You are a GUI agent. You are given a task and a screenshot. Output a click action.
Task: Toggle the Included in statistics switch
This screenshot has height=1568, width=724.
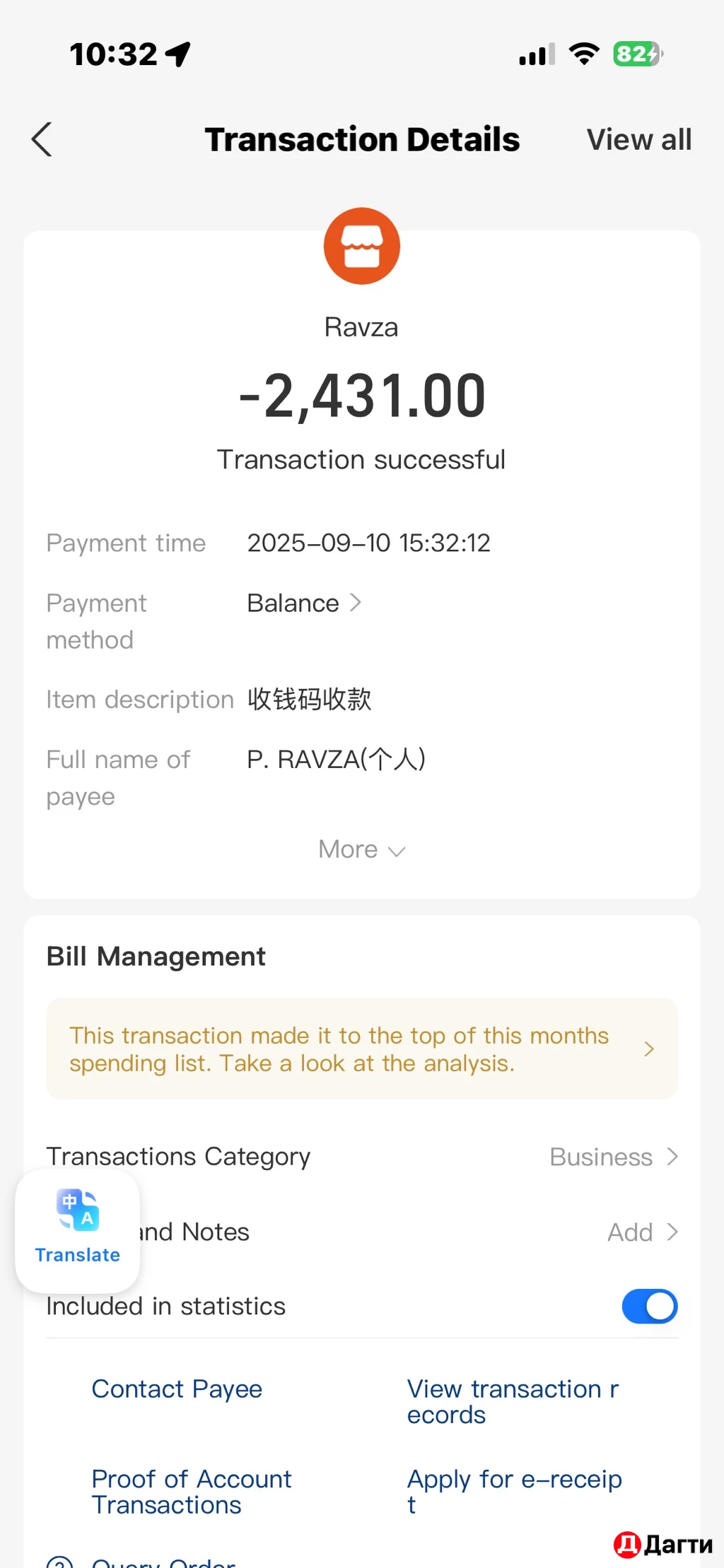click(649, 1306)
